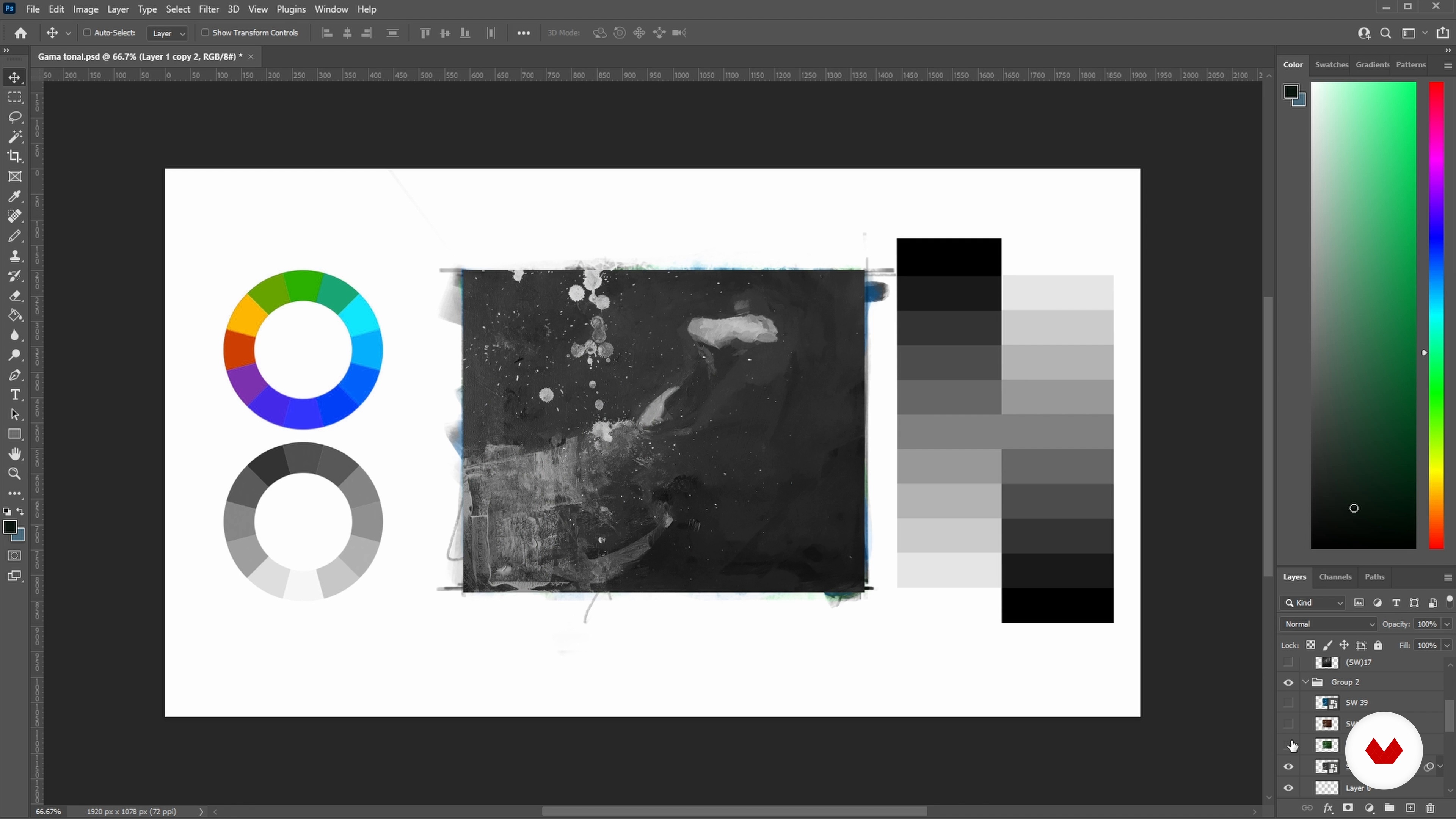Enable the Auto-Select checkbox
Image resolution: width=1456 pixels, height=819 pixels.
[x=87, y=33]
